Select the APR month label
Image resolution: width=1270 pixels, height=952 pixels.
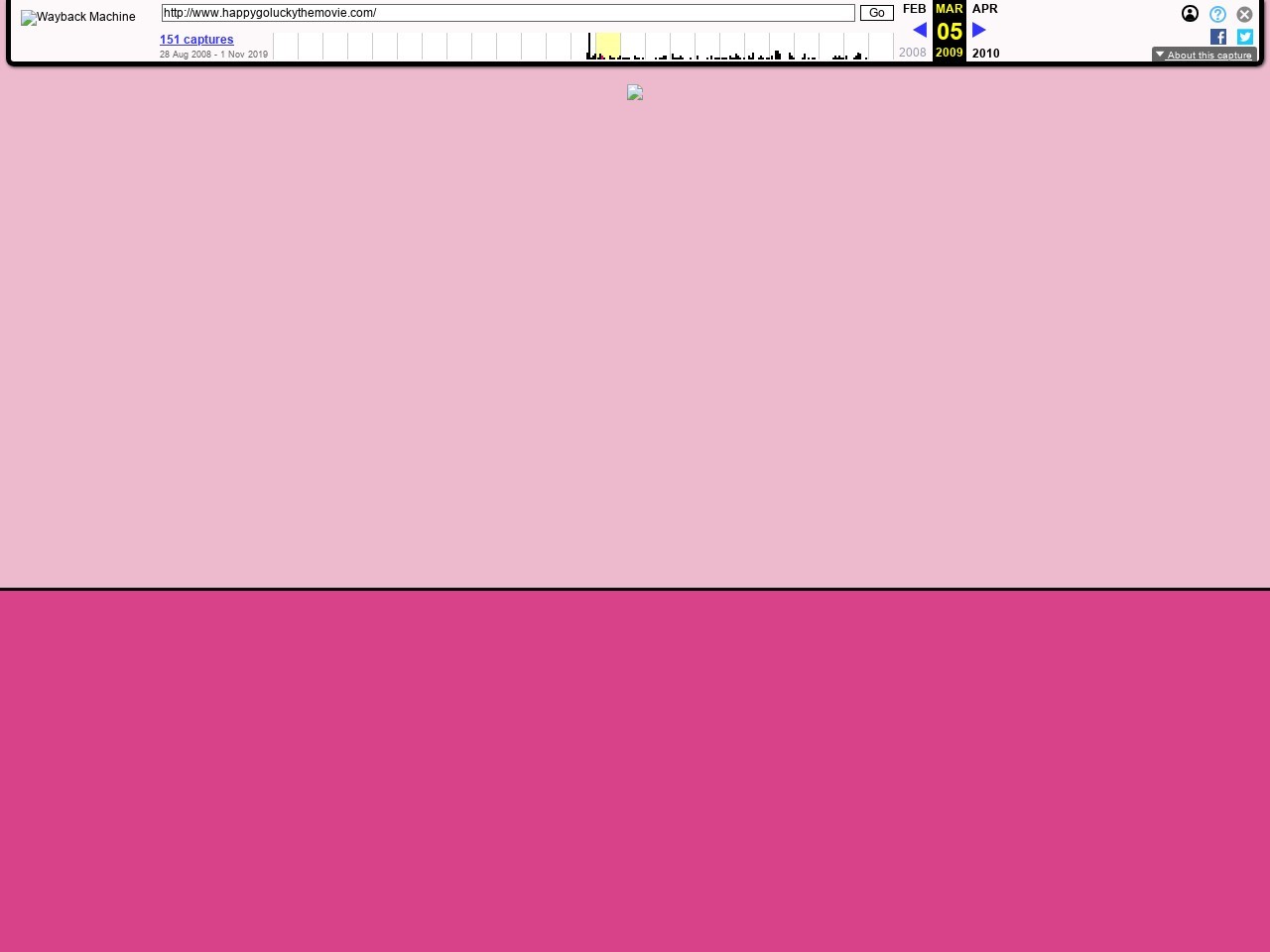[984, 9]
